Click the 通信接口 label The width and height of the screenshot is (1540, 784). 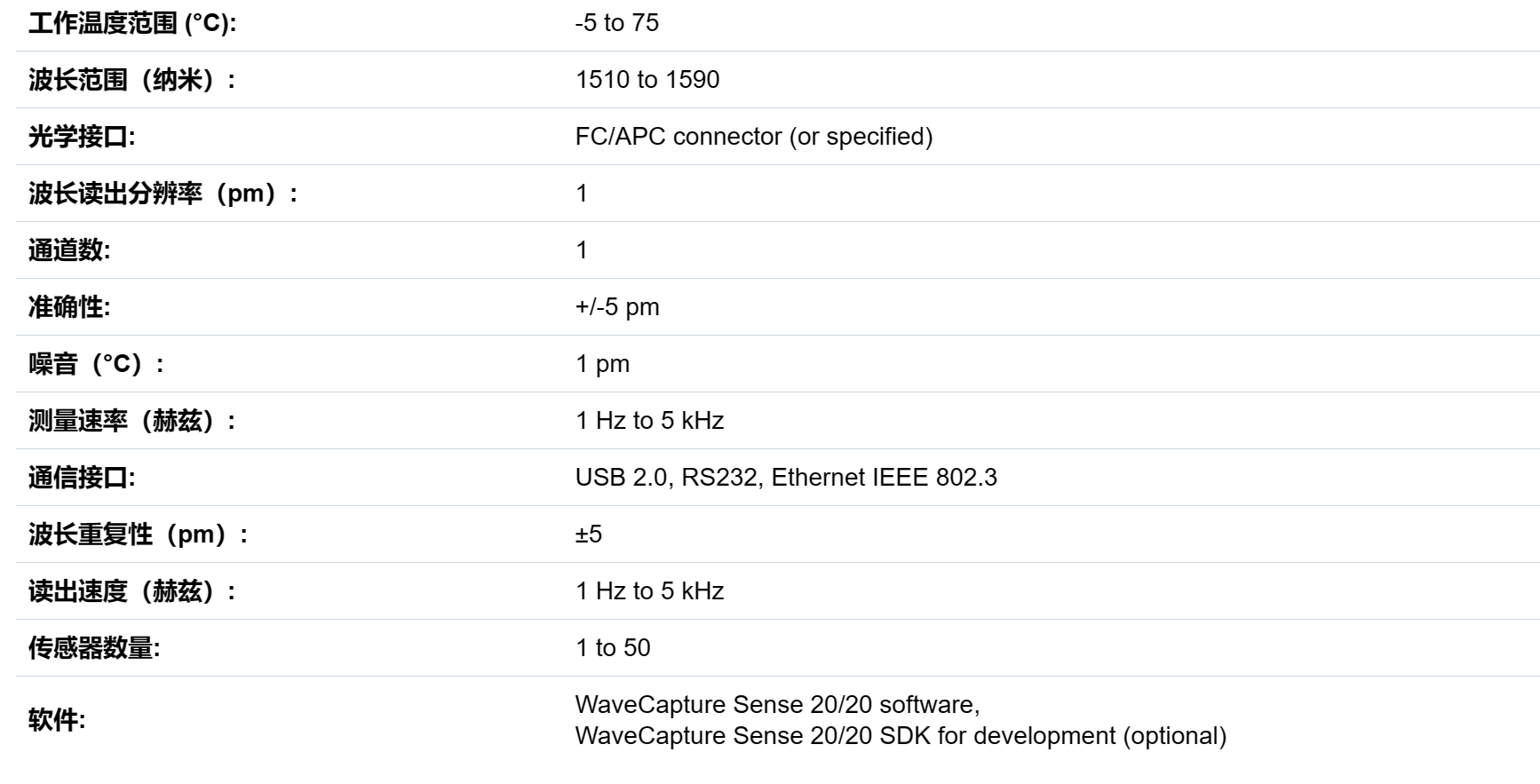pos(82,478)
